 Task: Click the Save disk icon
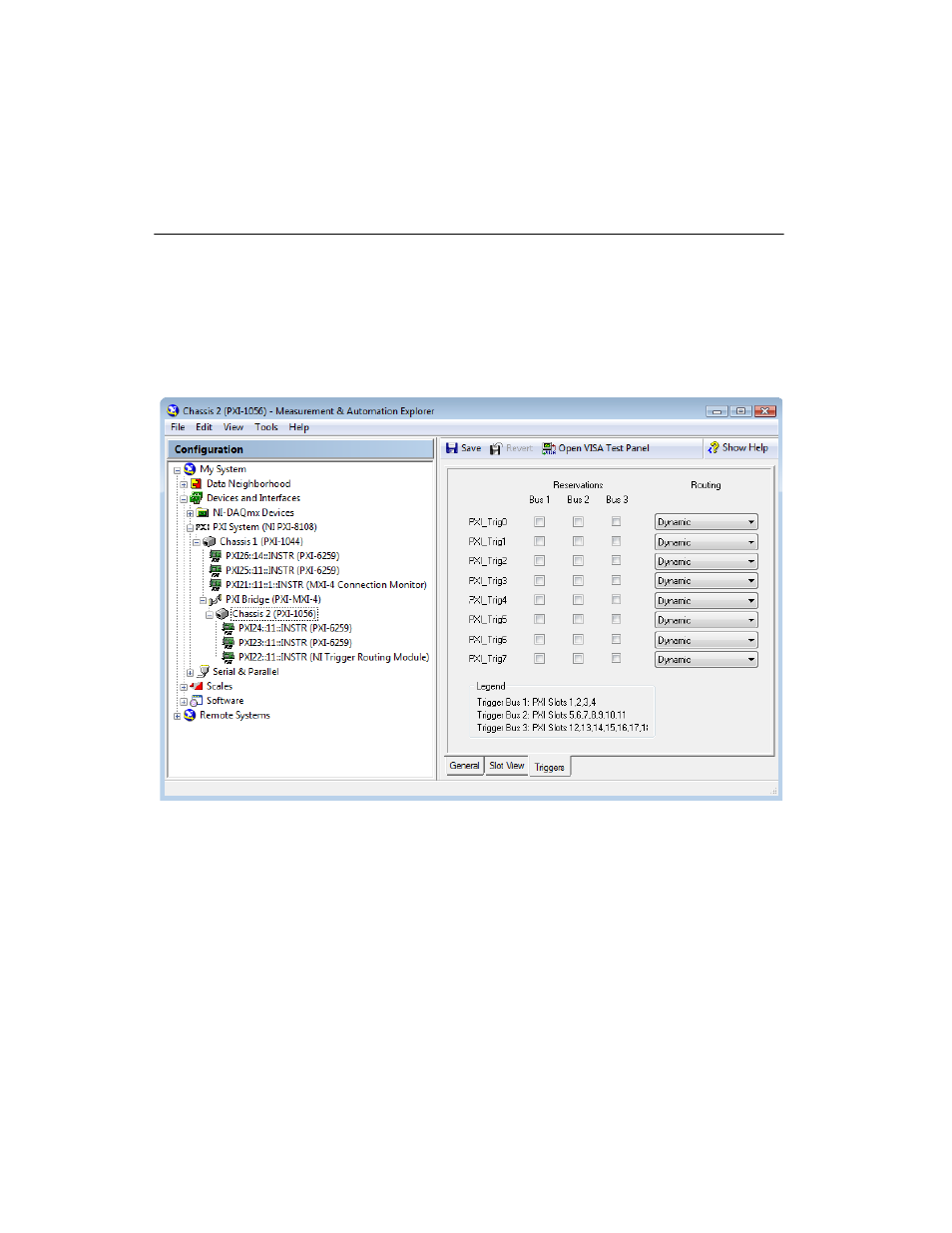pyautogui.click(x=452, y=448)
